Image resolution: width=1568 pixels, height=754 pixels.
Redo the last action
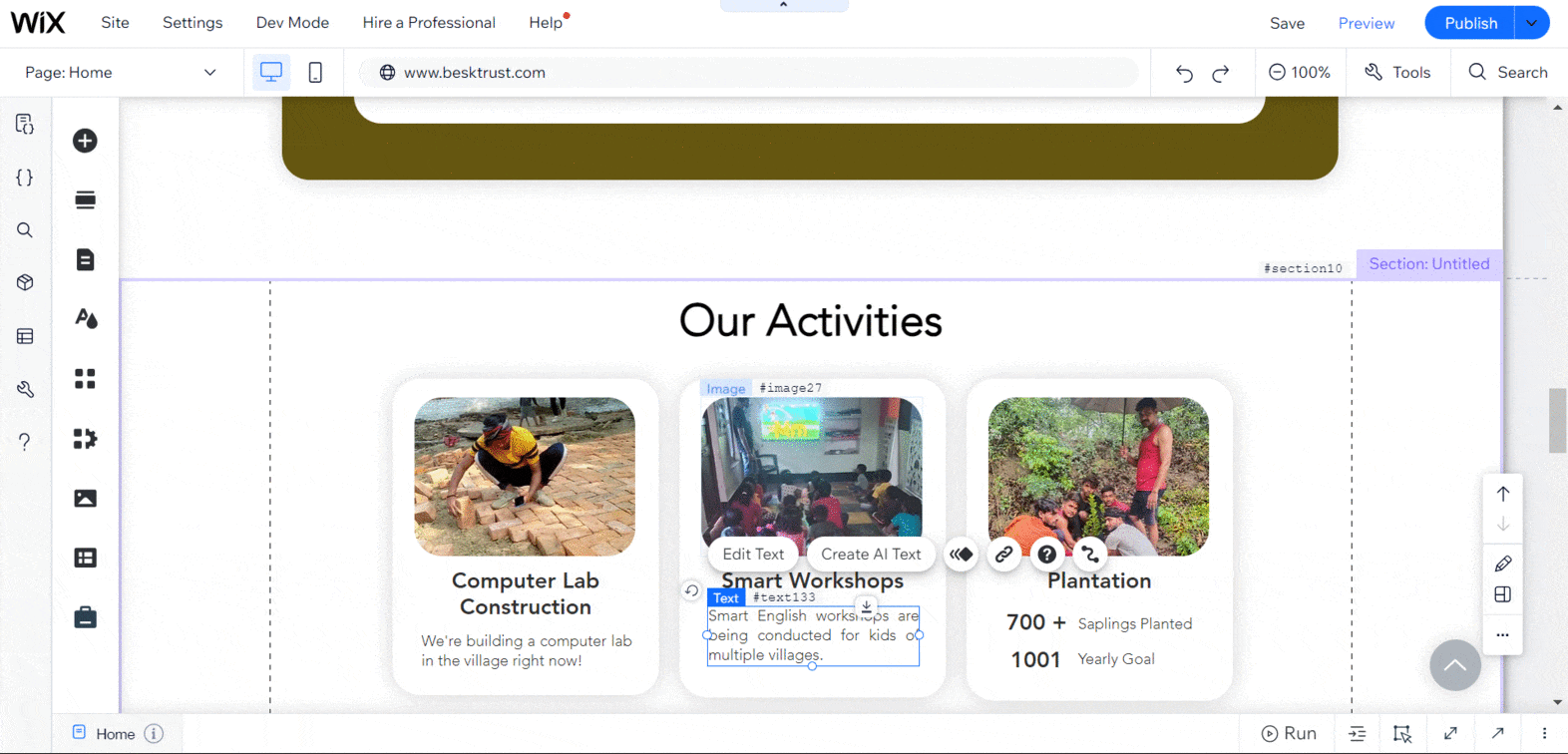(1221, 73)
